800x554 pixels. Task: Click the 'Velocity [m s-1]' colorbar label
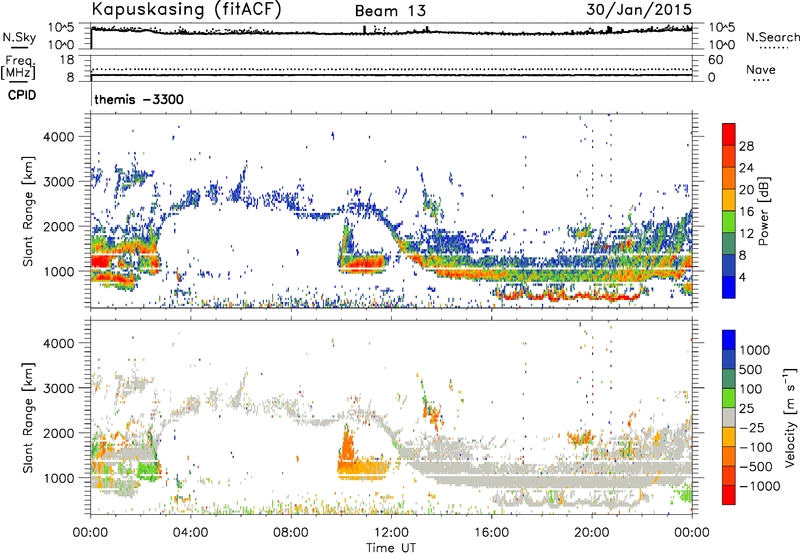click(x=790, y=416)
